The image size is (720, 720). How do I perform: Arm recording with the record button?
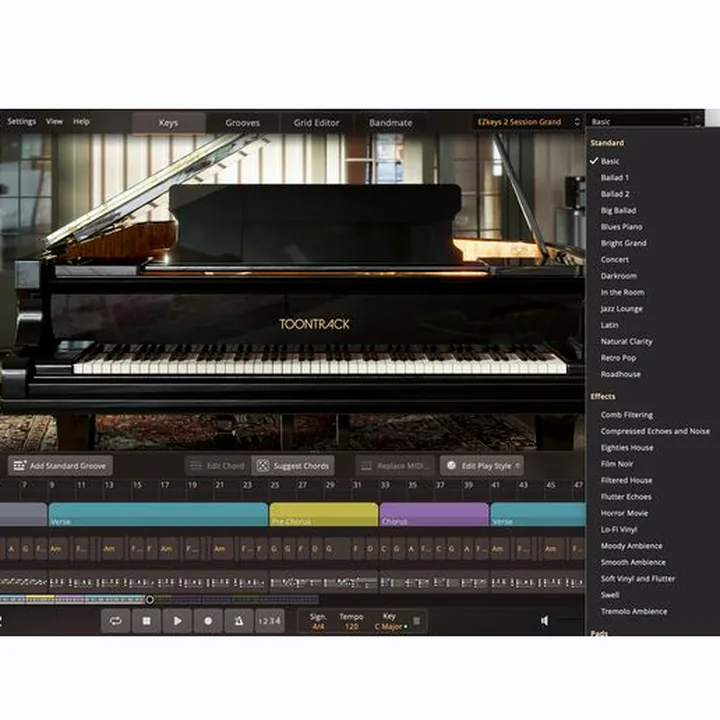[x=208, y=621]
